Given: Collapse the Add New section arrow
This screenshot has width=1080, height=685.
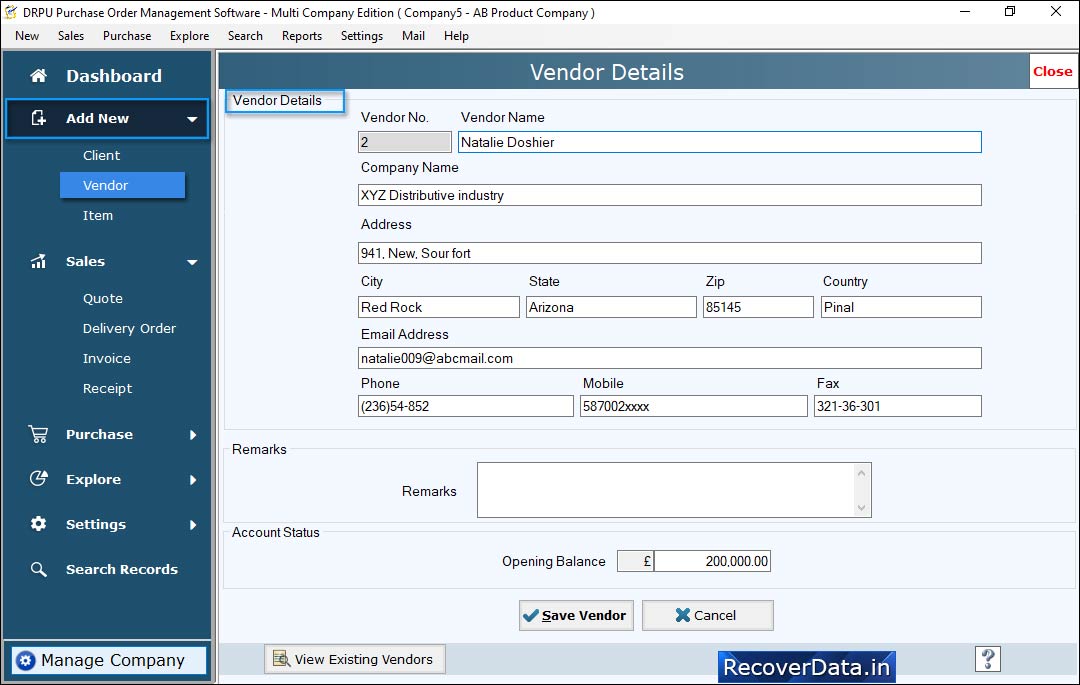Looking at the screenshot, I should pyautogui.click(x=192, y=119).
